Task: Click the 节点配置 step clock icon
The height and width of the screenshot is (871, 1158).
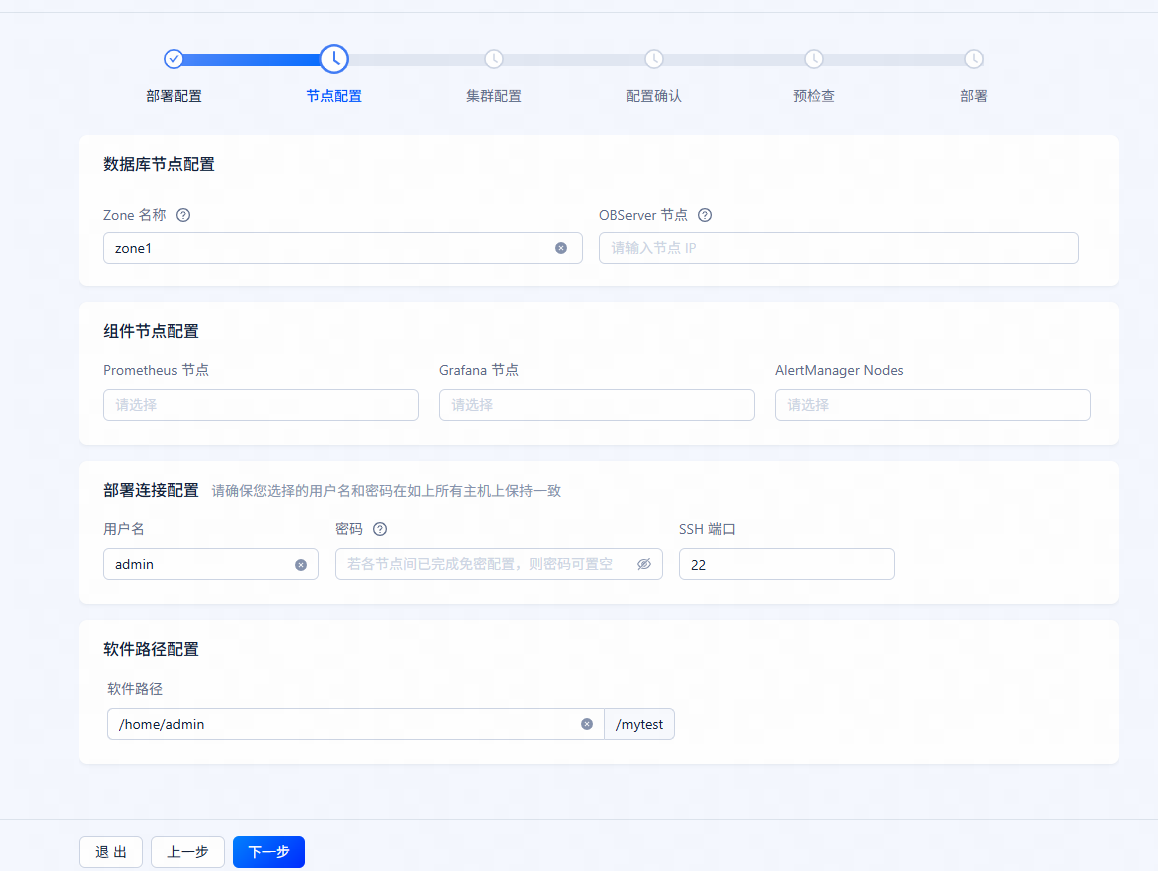Action: click(x=334, y=59)
